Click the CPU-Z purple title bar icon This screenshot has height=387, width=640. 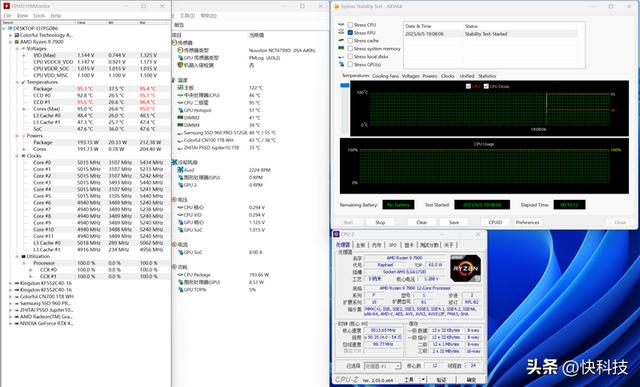click(336, 234)
